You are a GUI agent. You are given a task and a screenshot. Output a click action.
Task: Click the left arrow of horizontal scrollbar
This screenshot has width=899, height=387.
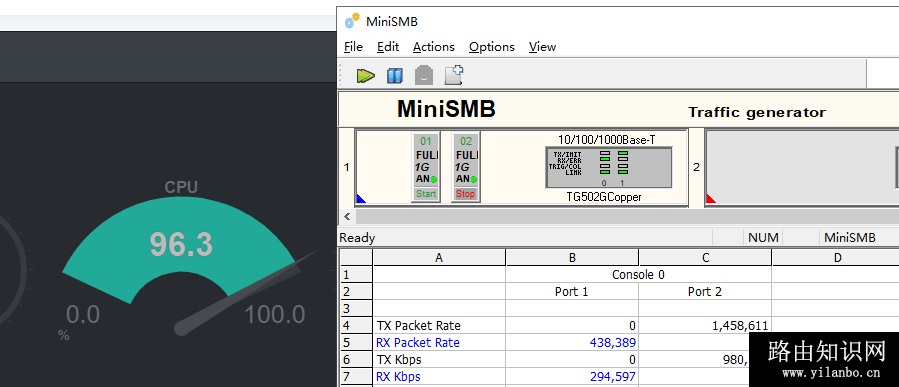tap(346, 216)
